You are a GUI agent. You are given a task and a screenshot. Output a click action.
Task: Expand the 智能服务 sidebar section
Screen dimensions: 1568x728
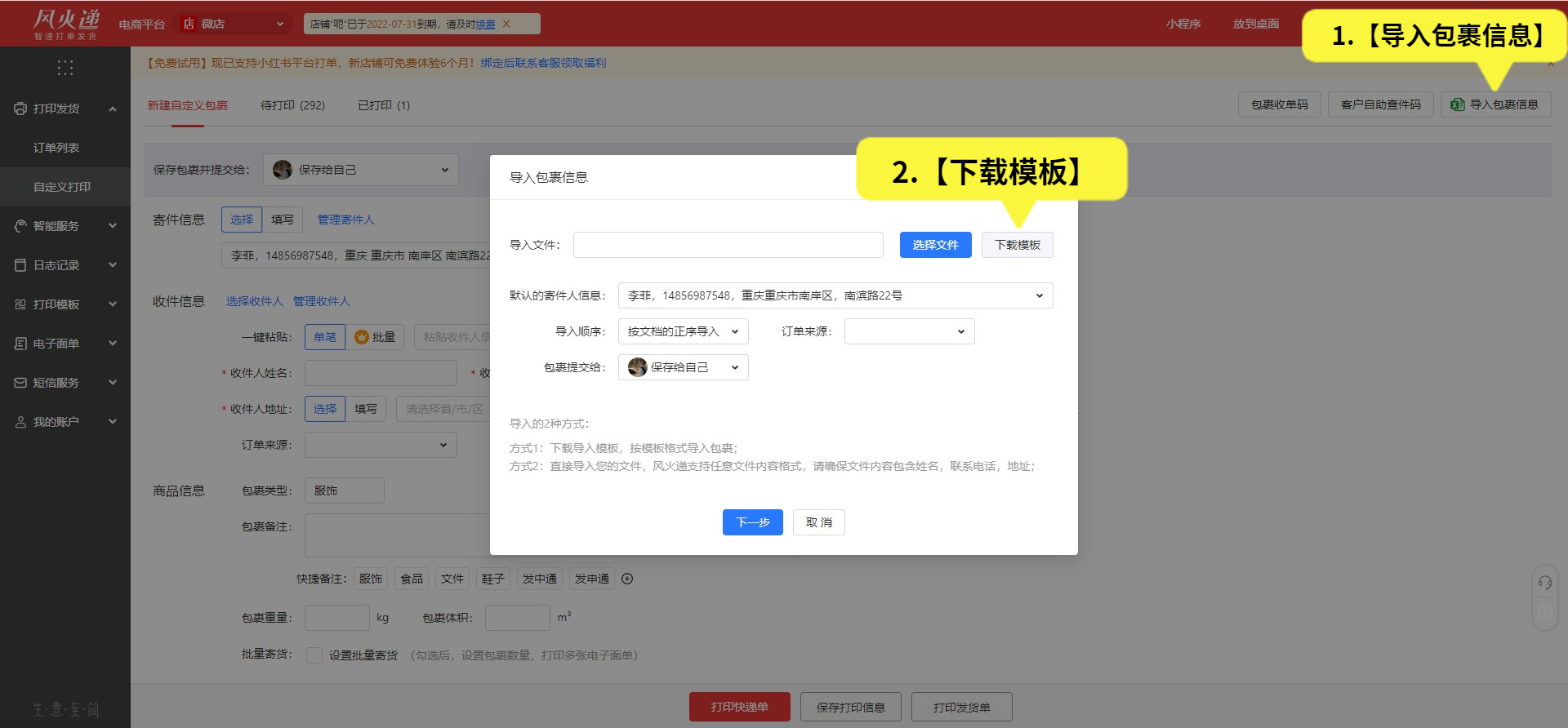[113, 226]
